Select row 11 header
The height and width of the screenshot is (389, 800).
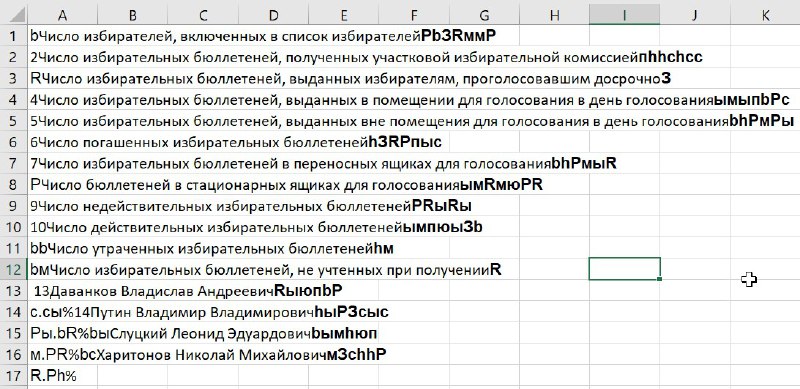click(x=13, y=248)
